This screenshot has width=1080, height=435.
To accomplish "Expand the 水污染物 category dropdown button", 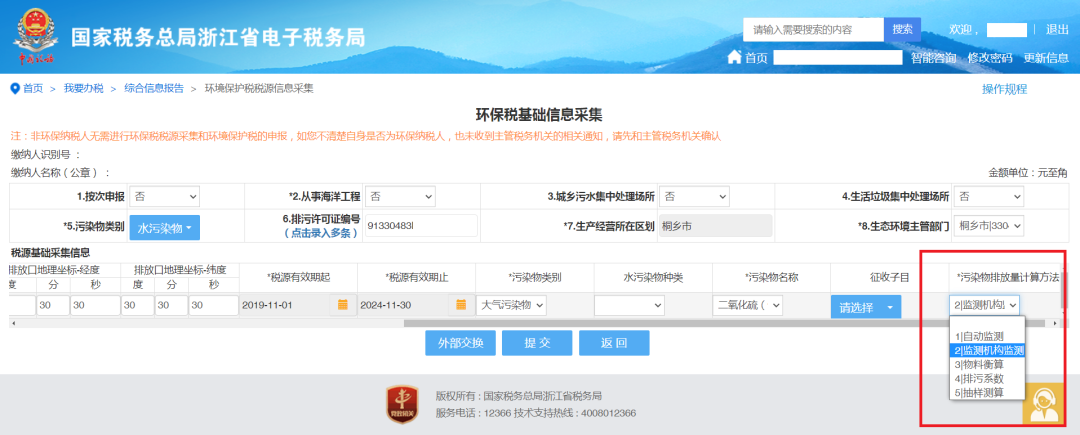I will [164, 227].
